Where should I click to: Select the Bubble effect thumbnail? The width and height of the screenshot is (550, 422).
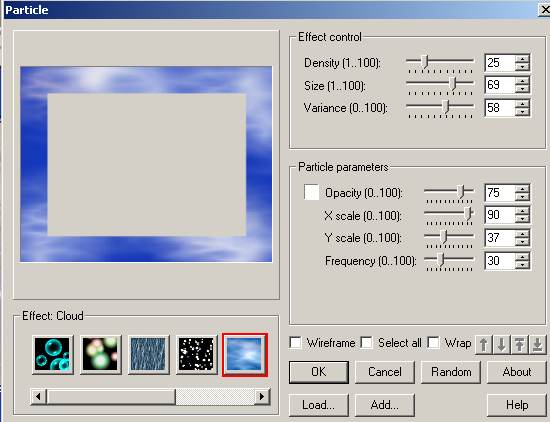pos(53,354)
